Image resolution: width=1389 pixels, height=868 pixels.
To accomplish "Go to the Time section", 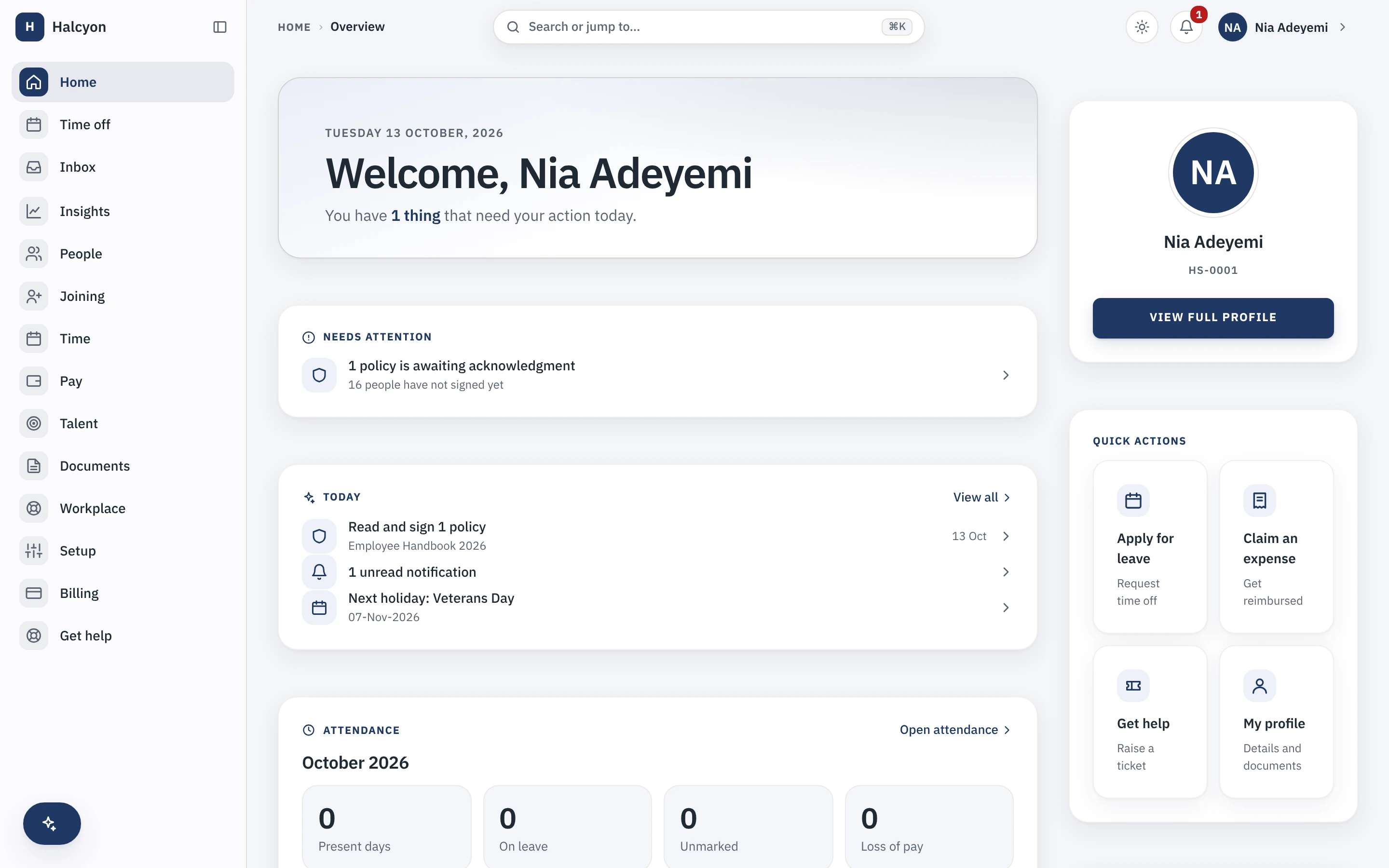I will tap(122, 339).
